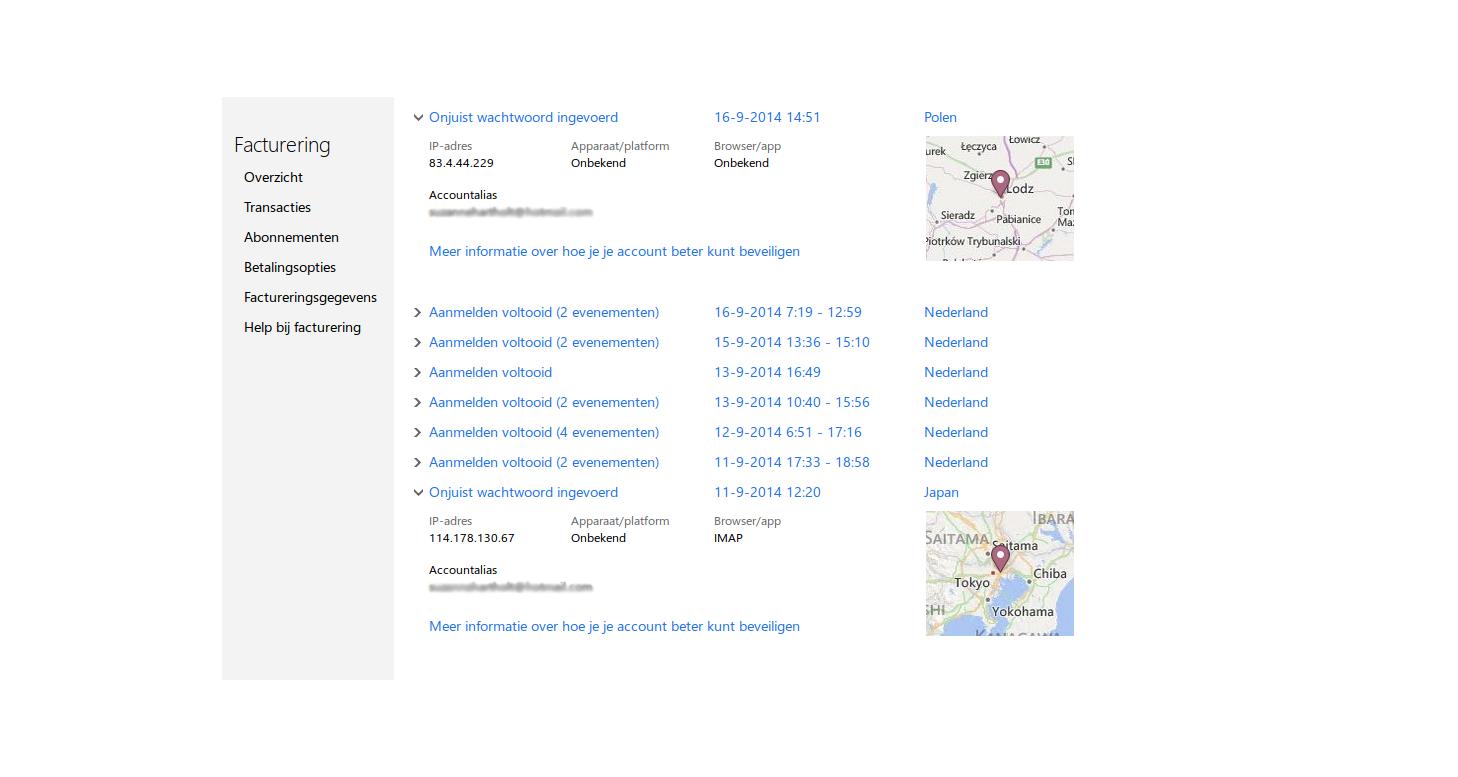This screenshot has width=1458, height=777.
Task: Expand the 16-9-2014 7:19 sign-in entry
Action: pyautogui.click(x=419, y=313)
